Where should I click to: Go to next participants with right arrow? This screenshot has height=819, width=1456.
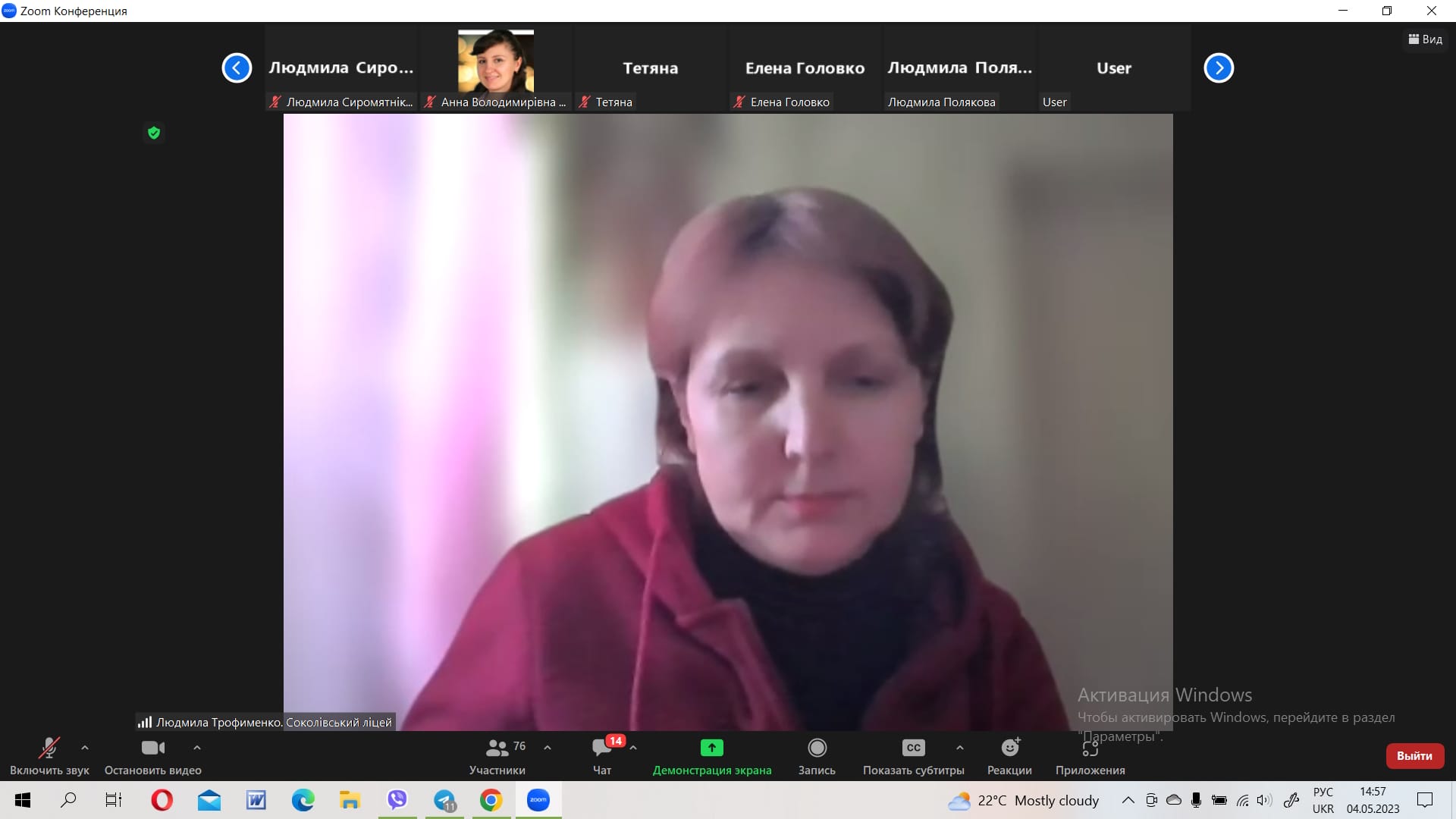pos(1219,68)
